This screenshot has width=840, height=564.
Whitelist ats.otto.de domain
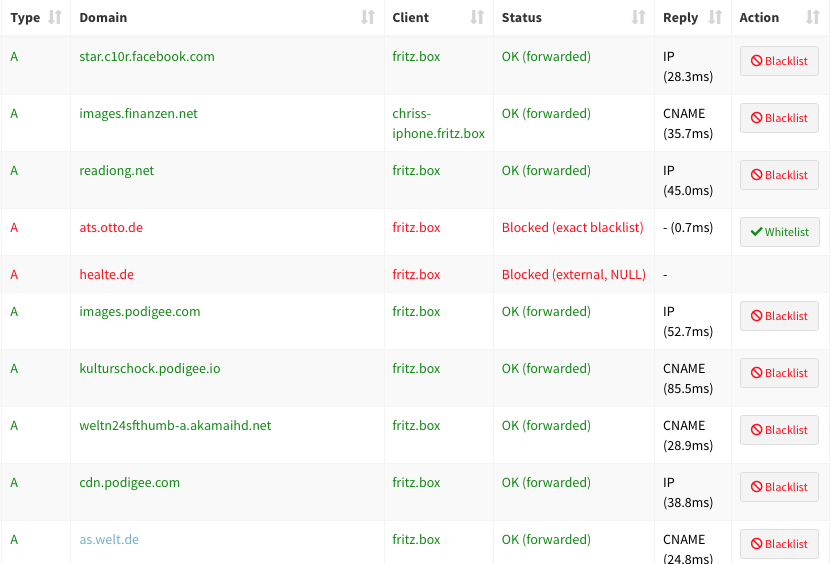tap(779, 232)
